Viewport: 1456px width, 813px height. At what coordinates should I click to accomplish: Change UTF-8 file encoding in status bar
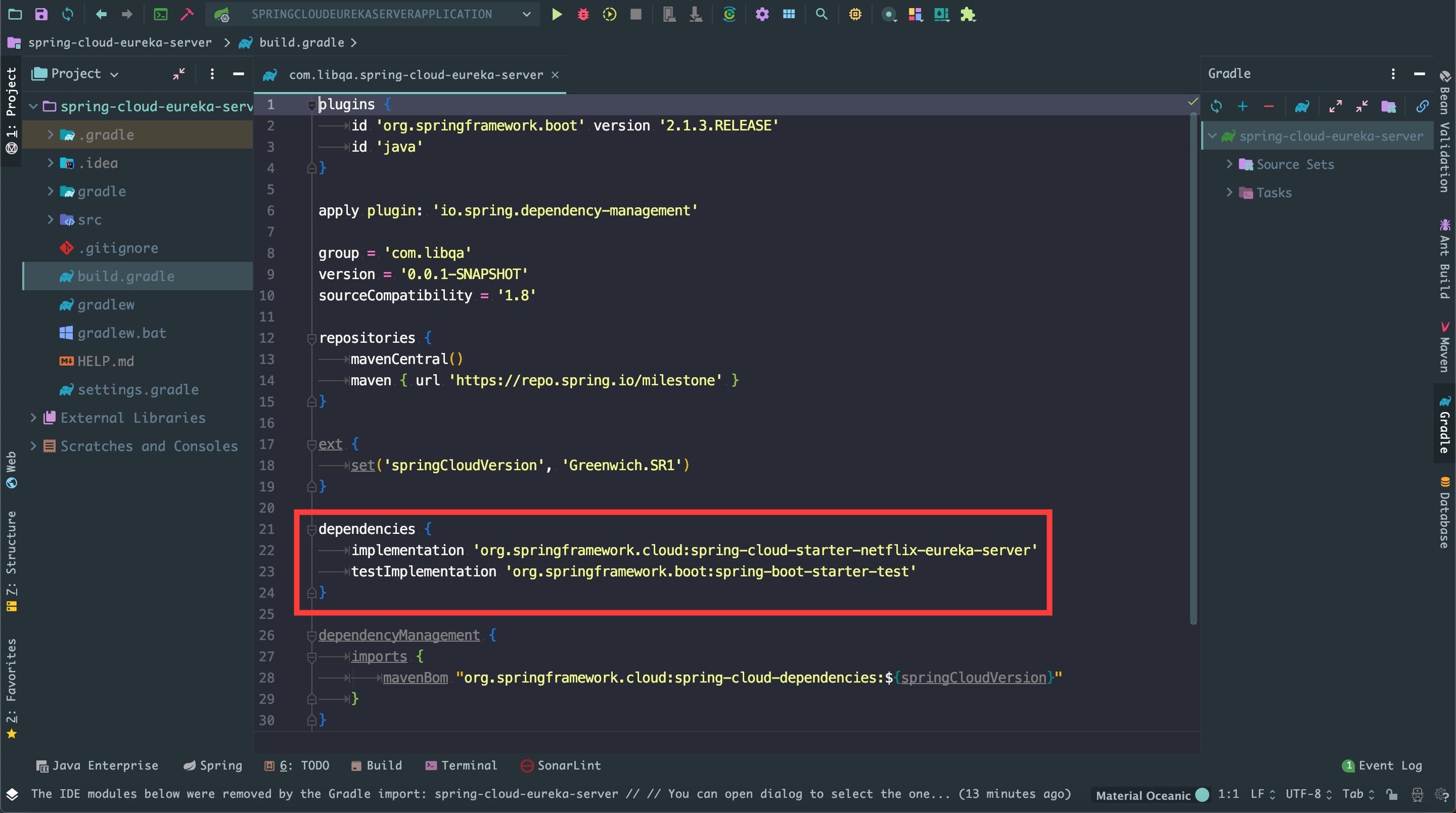pos(1308,794)
